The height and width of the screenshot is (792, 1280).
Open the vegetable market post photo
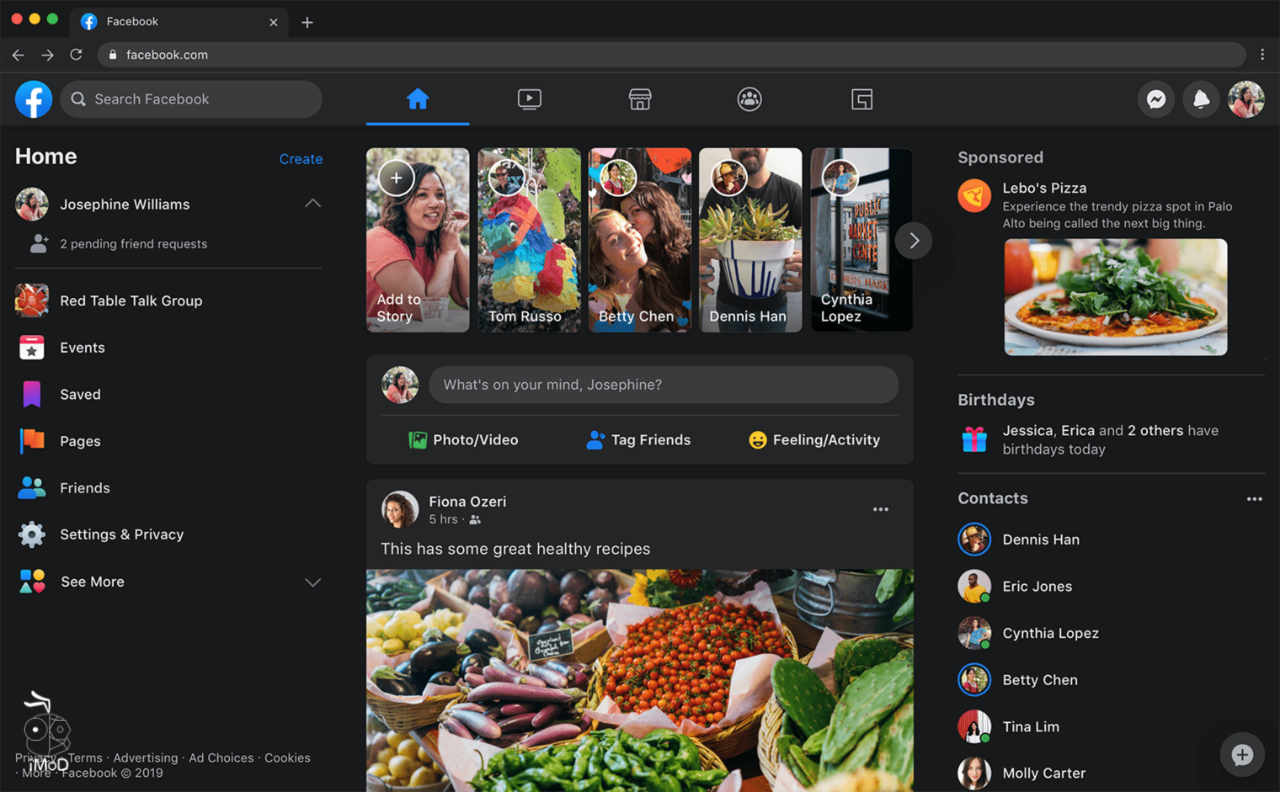(640, 681)
